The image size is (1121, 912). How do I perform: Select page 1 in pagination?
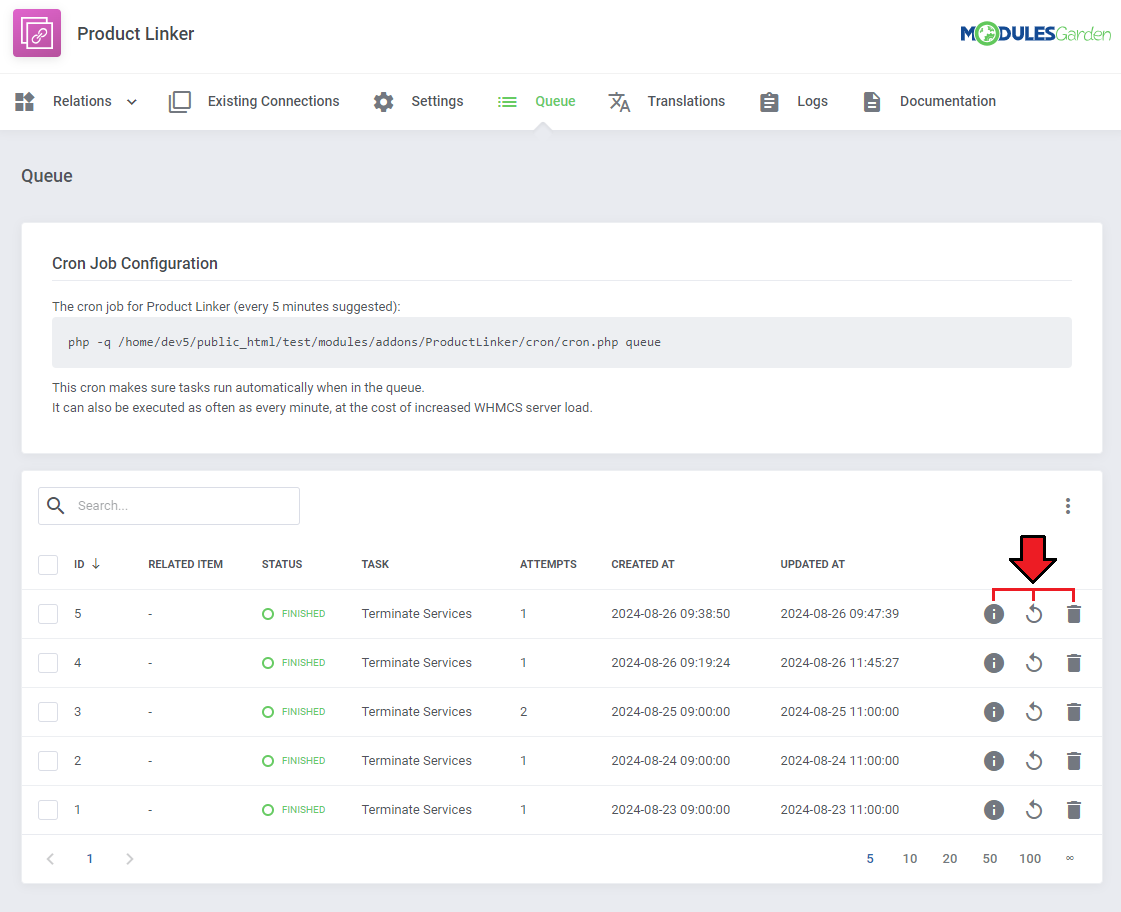pos(89,858)
